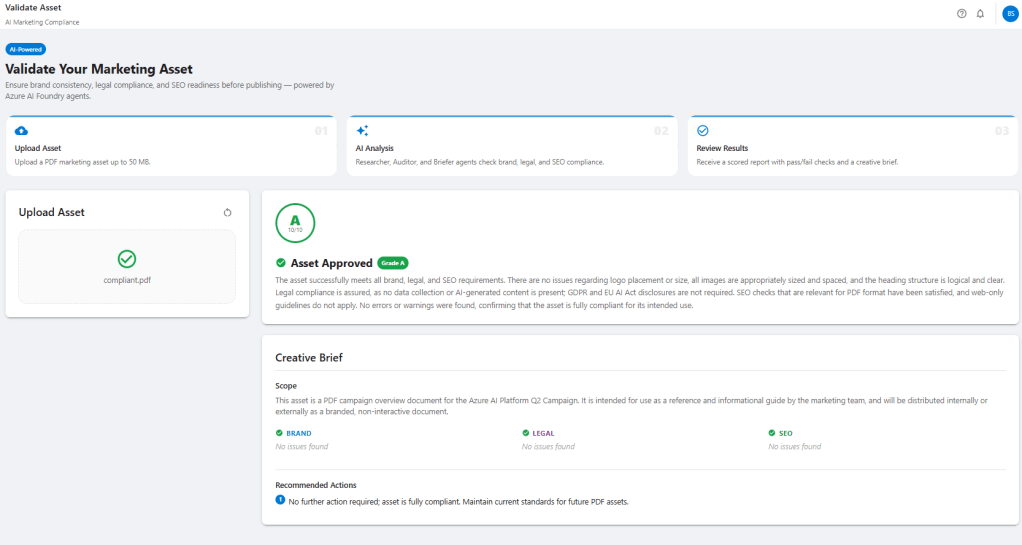Open the notifications bell icon
Screen dimensions: 1022x545
tap(980, 14)
